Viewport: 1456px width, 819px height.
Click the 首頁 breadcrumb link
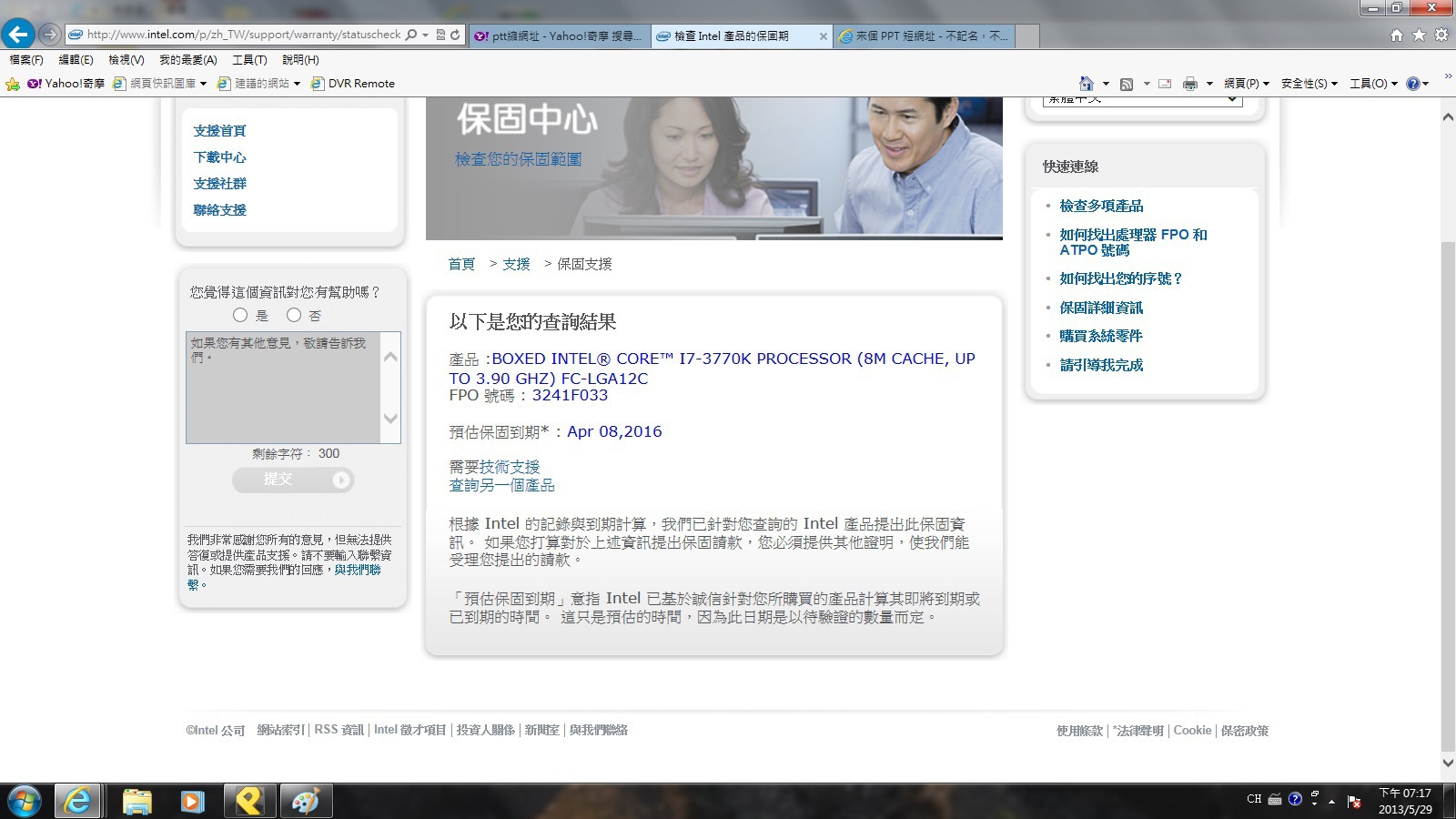click(x=461, y=264)
